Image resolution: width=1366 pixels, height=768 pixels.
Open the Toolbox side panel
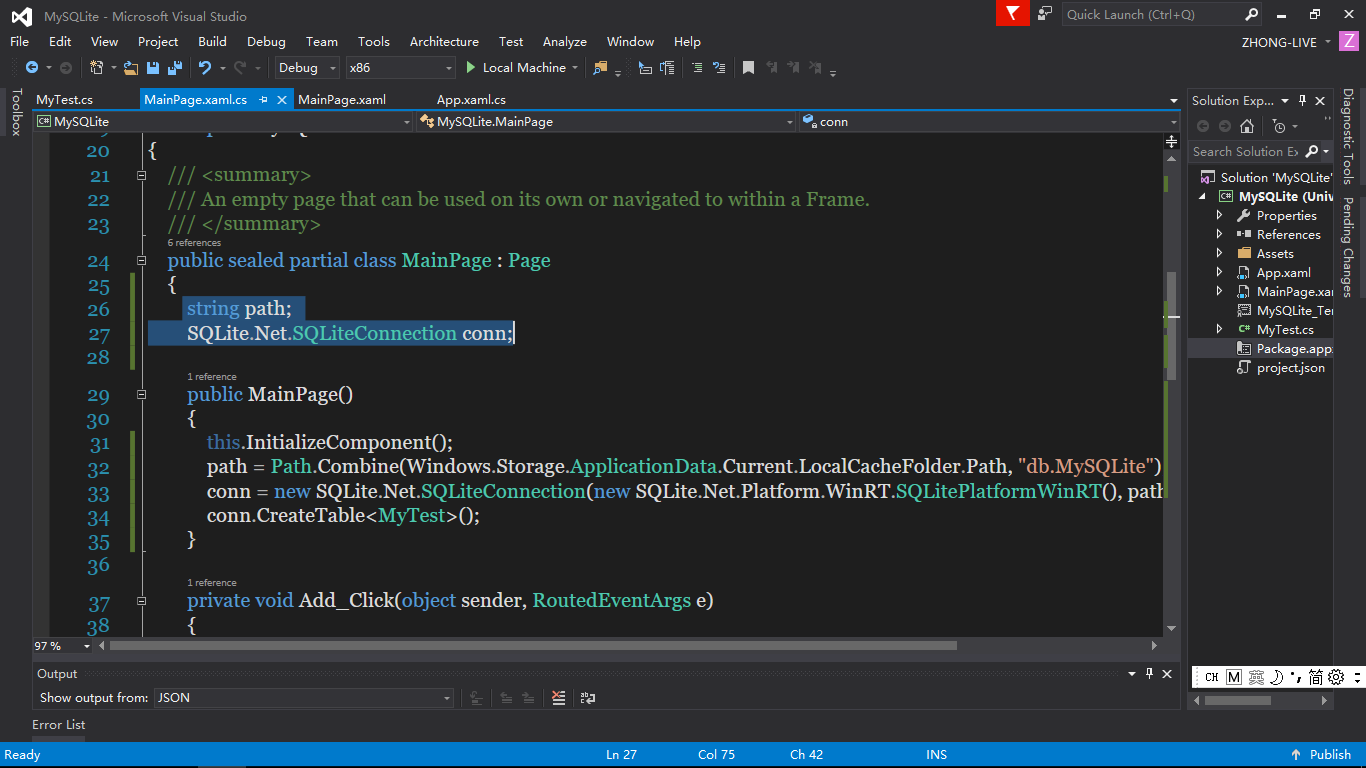pos(15,112)
